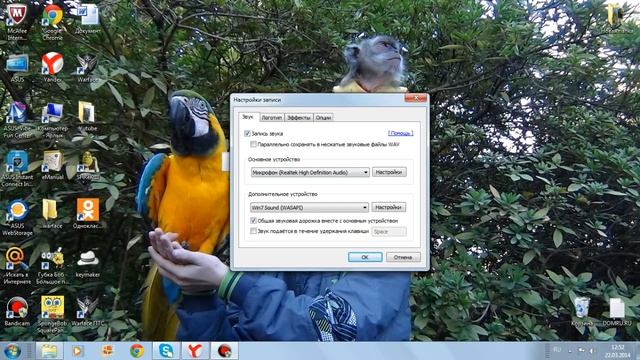Click the Skype icon in the taskbar
Screen dimensions: 640x360
(x=166, y=351)
